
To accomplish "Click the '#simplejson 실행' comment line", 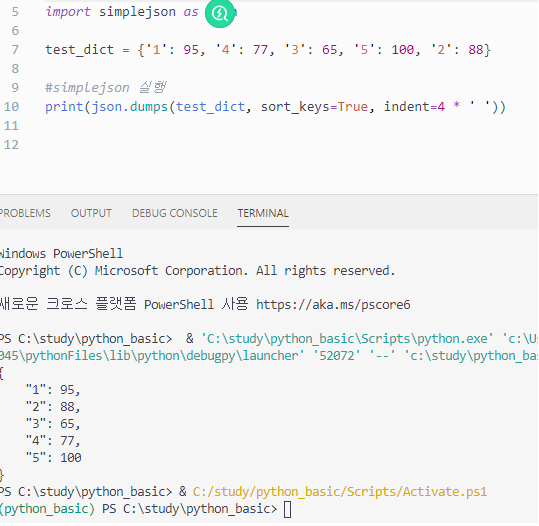I will (106, 88).
